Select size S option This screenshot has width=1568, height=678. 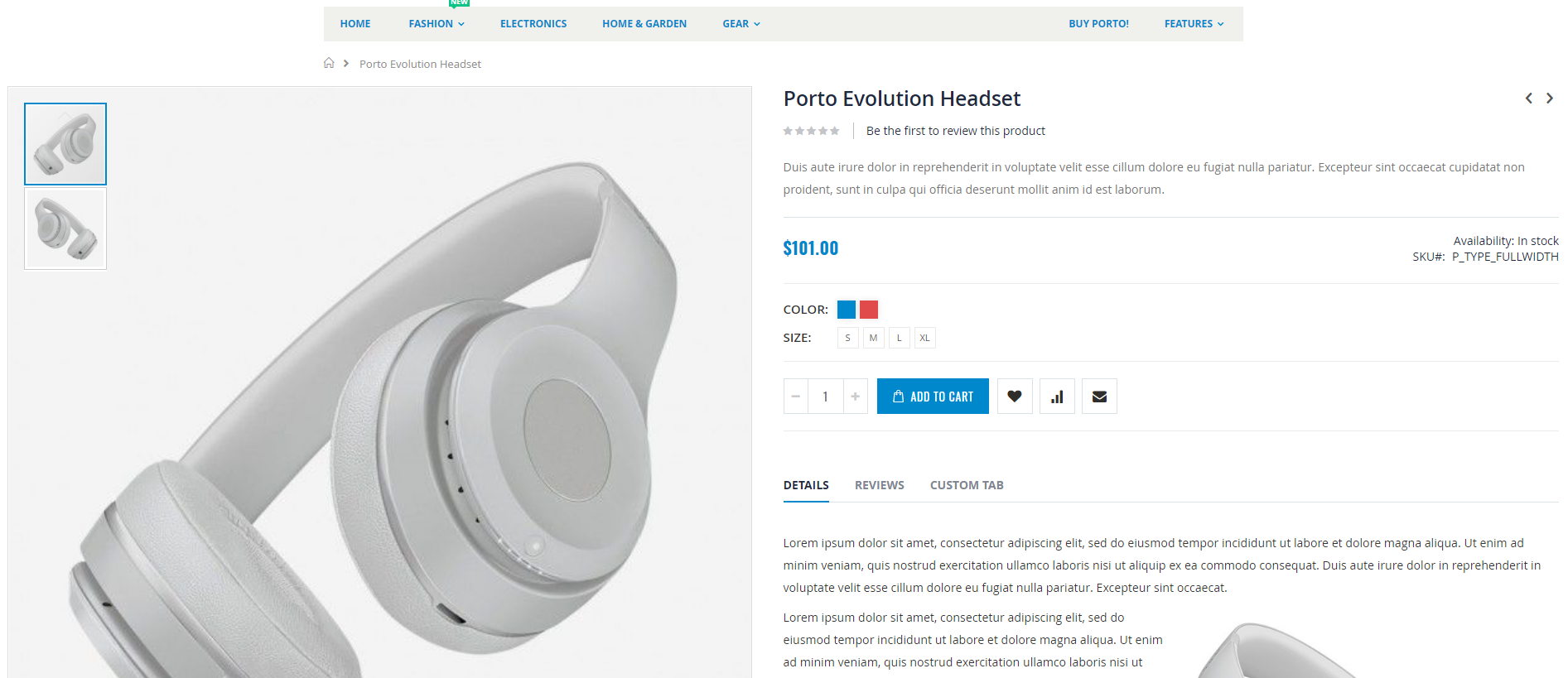tap(847, 338)
